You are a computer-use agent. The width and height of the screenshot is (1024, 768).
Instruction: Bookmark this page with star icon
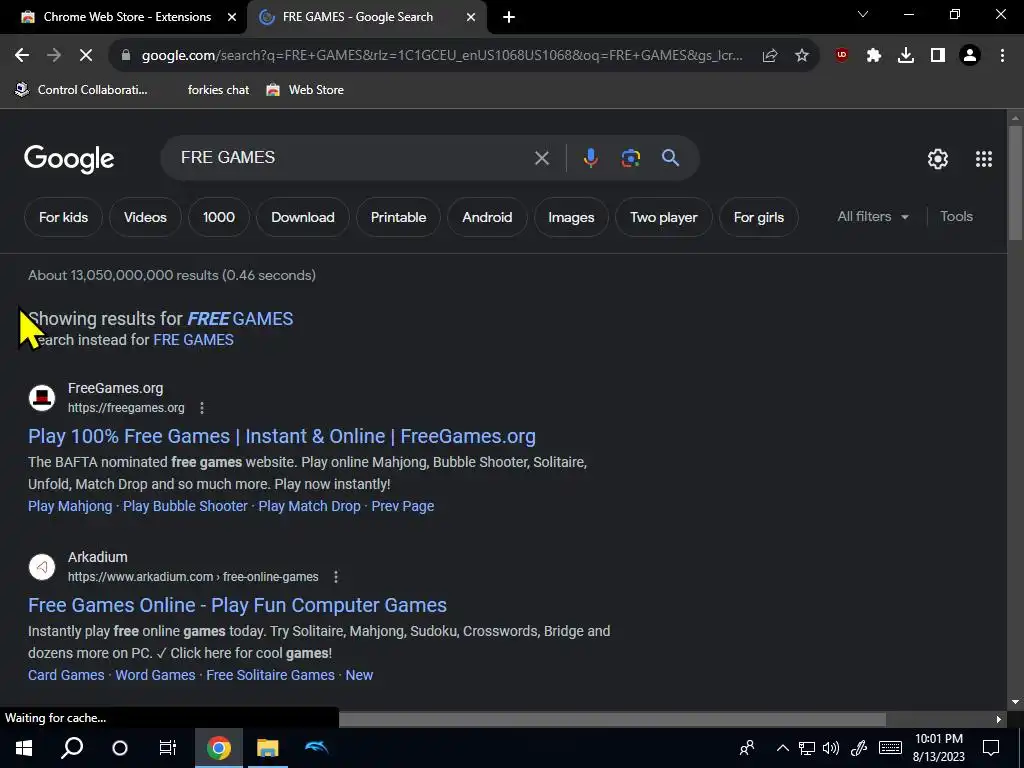[x=802, y=56]
